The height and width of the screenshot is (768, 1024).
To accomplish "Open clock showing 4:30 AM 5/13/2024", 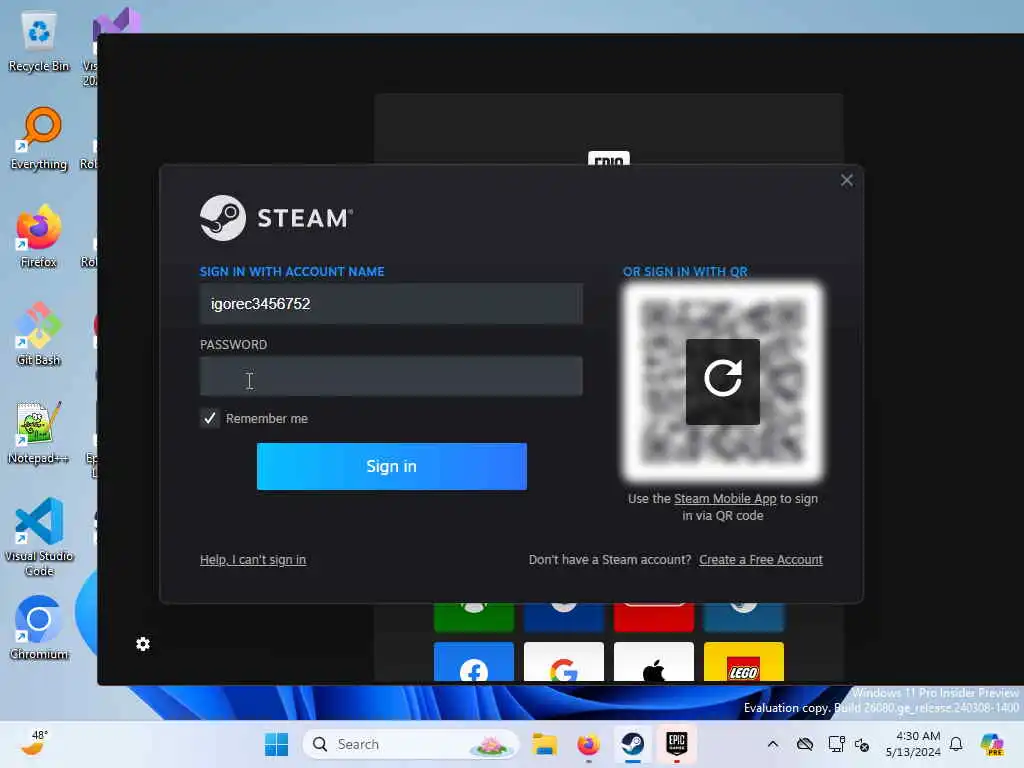I will point(913,744).
